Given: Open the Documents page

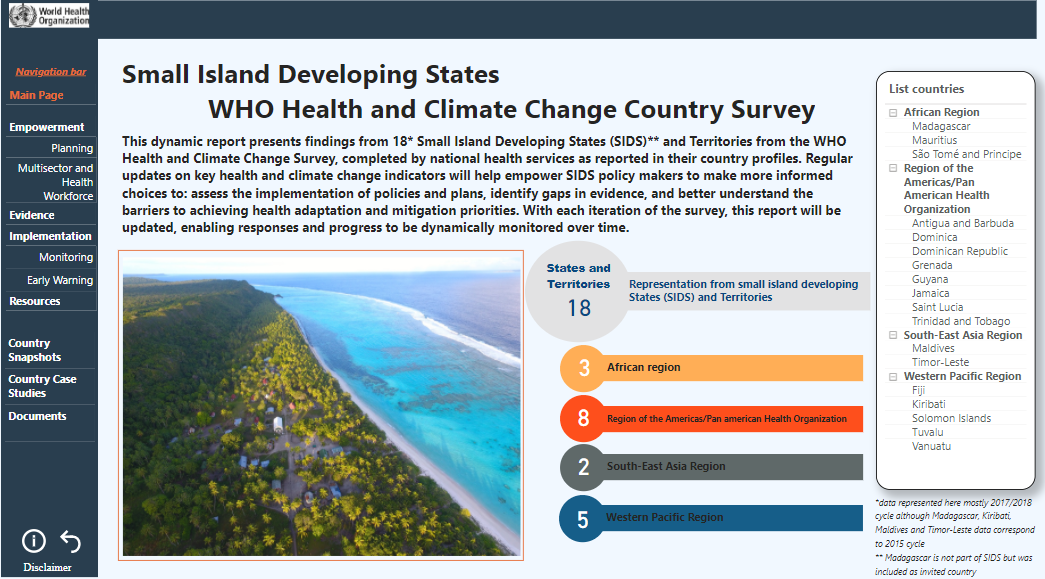Looking at the screenshot, I should click(x=37, y=416).
